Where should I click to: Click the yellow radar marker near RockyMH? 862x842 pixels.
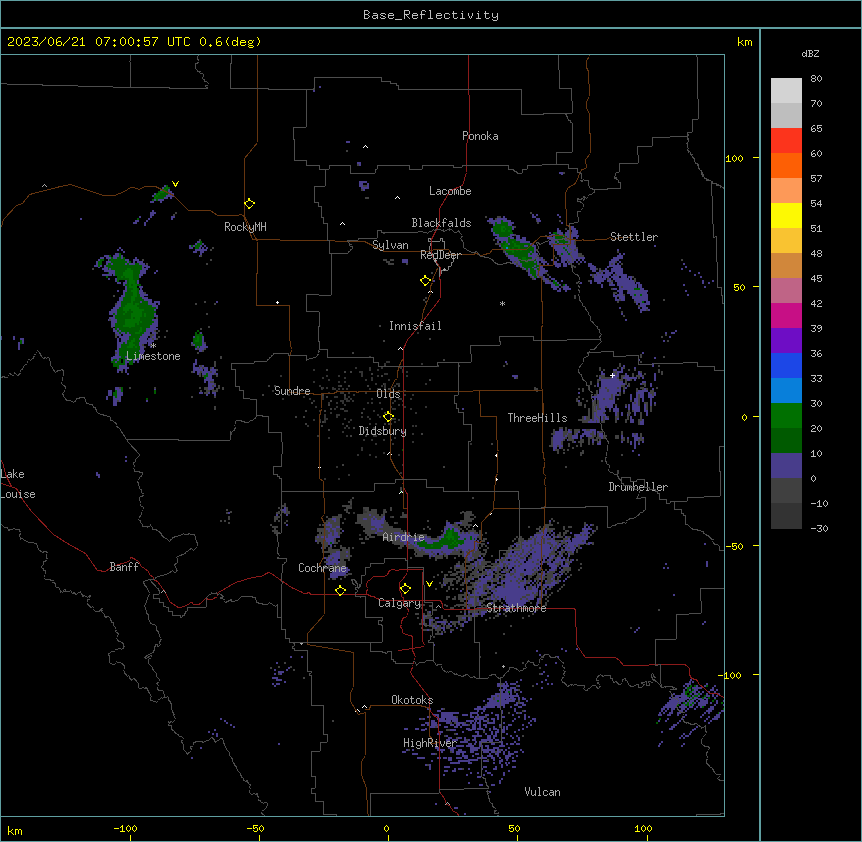[x=249, y=204]
